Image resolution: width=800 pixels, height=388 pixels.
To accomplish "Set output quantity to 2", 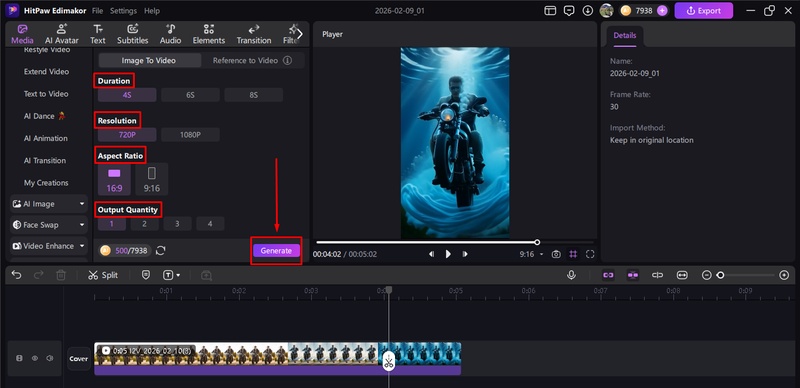I will (144, 224).
